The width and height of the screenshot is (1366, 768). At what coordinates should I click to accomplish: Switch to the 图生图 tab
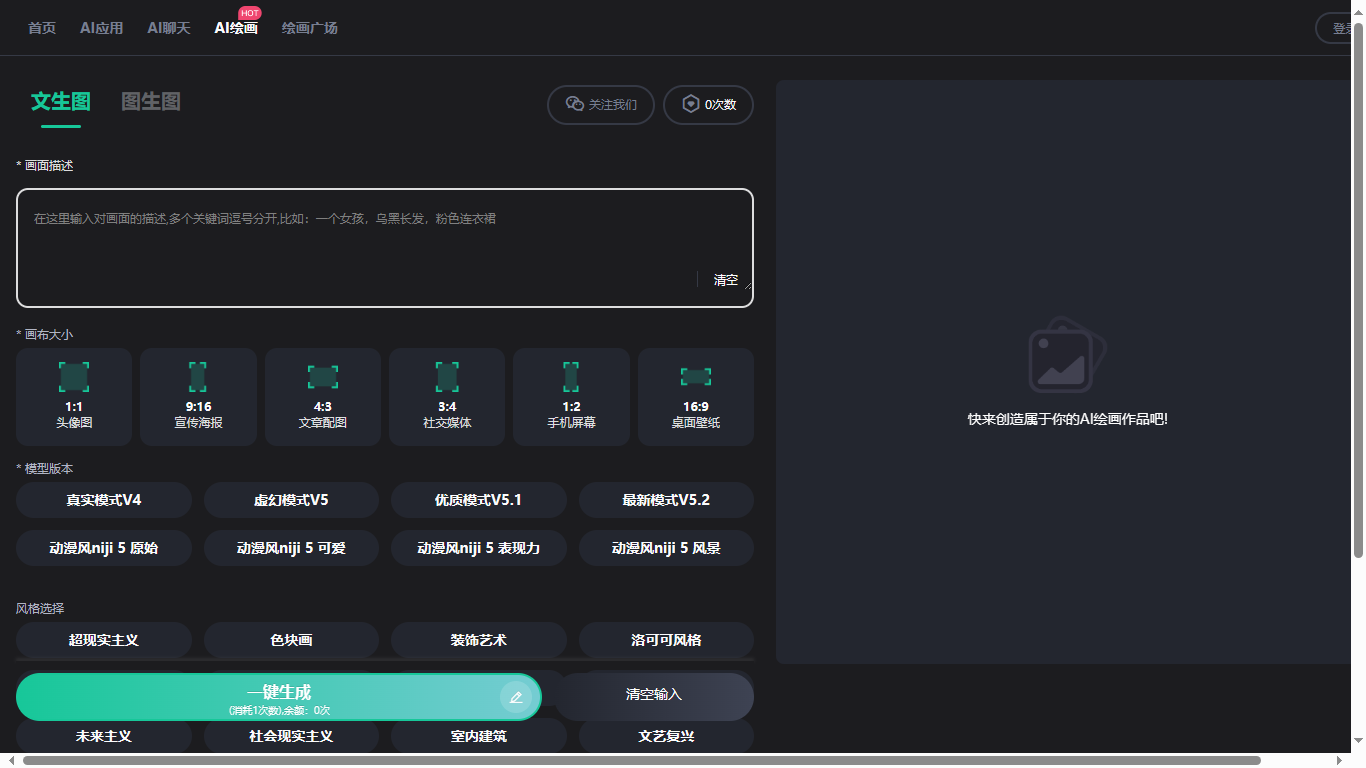151,101
